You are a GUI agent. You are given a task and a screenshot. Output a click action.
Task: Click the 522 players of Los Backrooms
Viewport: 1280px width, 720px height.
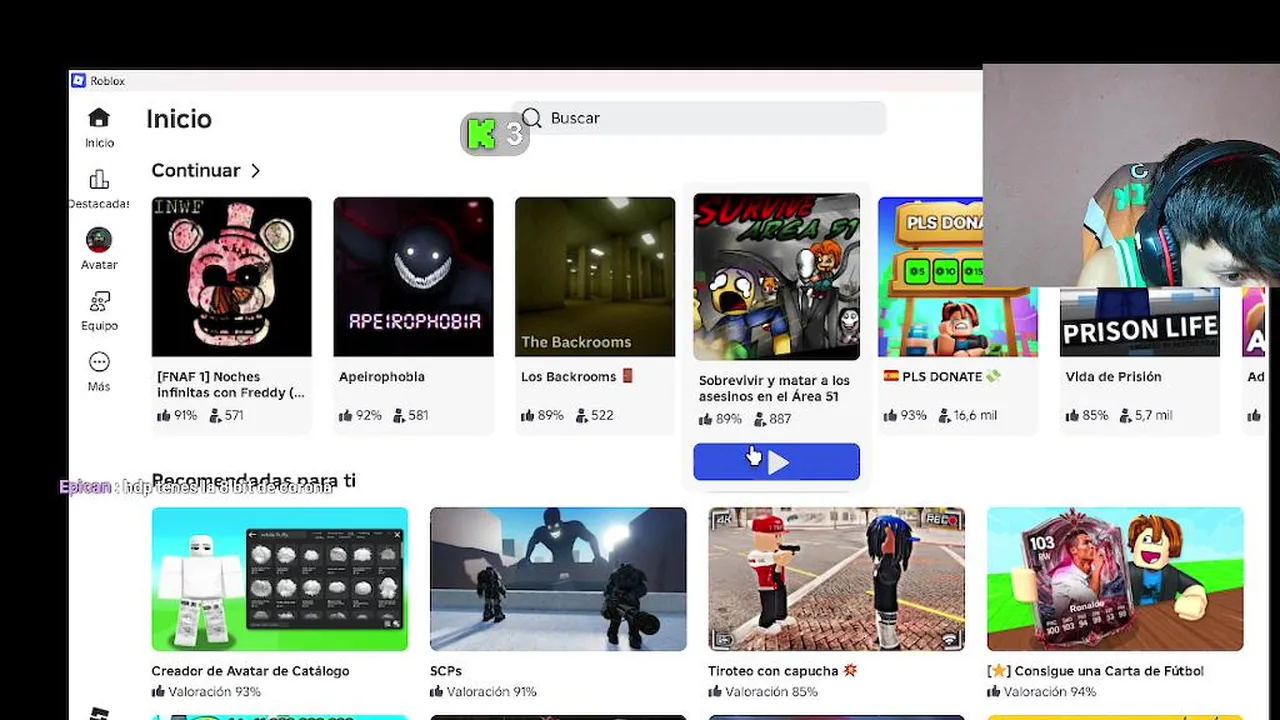tap(594, 415)
